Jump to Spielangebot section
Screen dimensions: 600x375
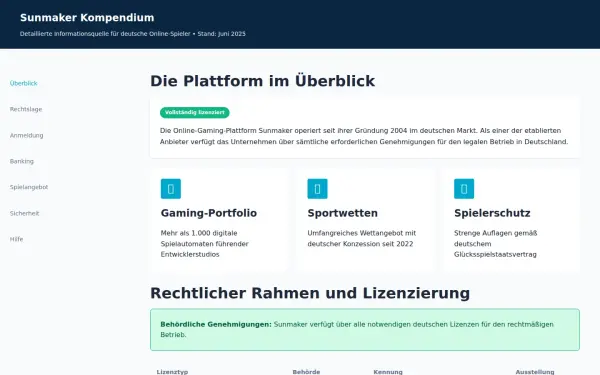coord(29,187)
